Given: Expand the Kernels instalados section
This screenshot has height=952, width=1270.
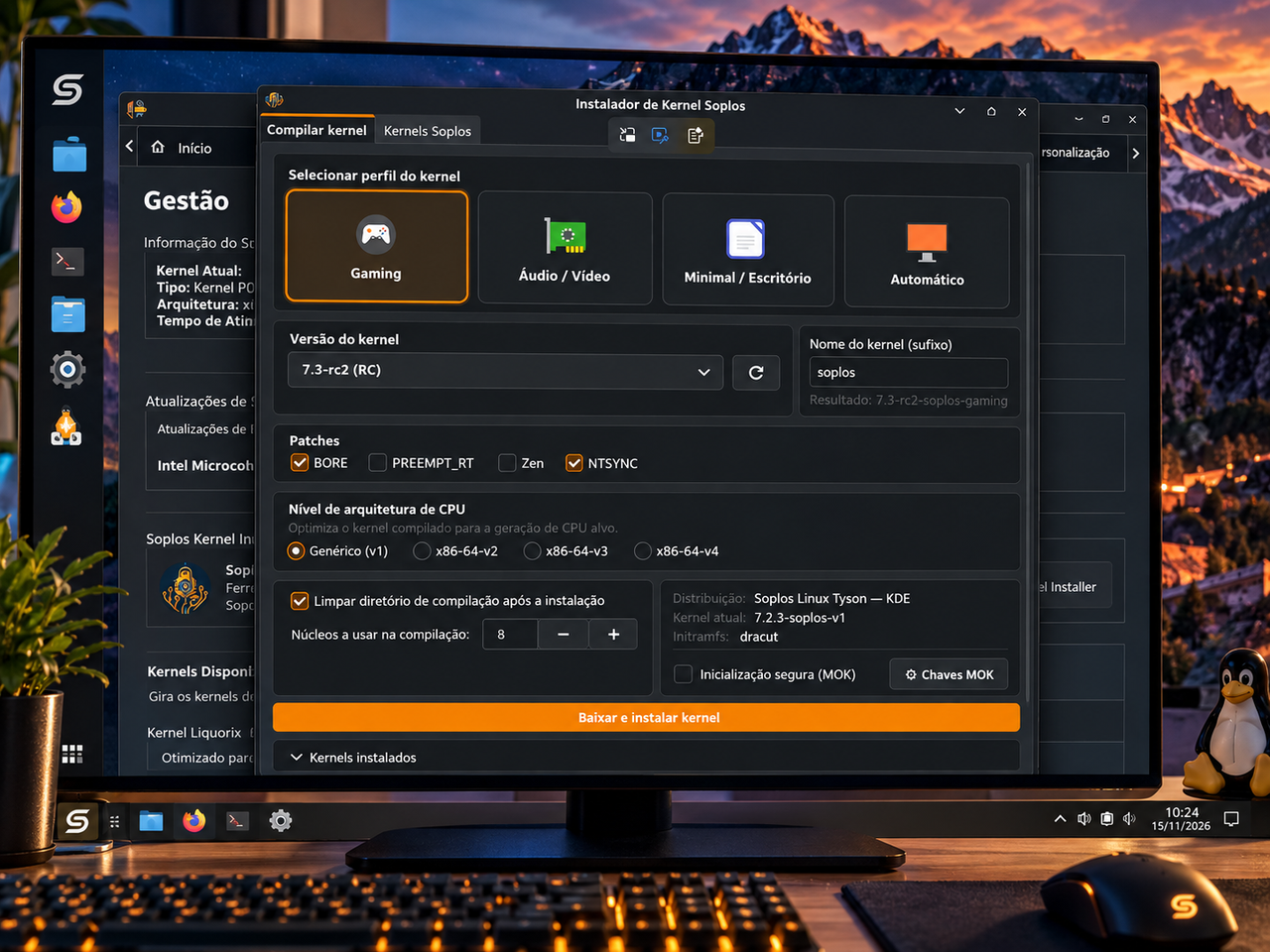Looking at the screenshot, I should pos(647,758).
